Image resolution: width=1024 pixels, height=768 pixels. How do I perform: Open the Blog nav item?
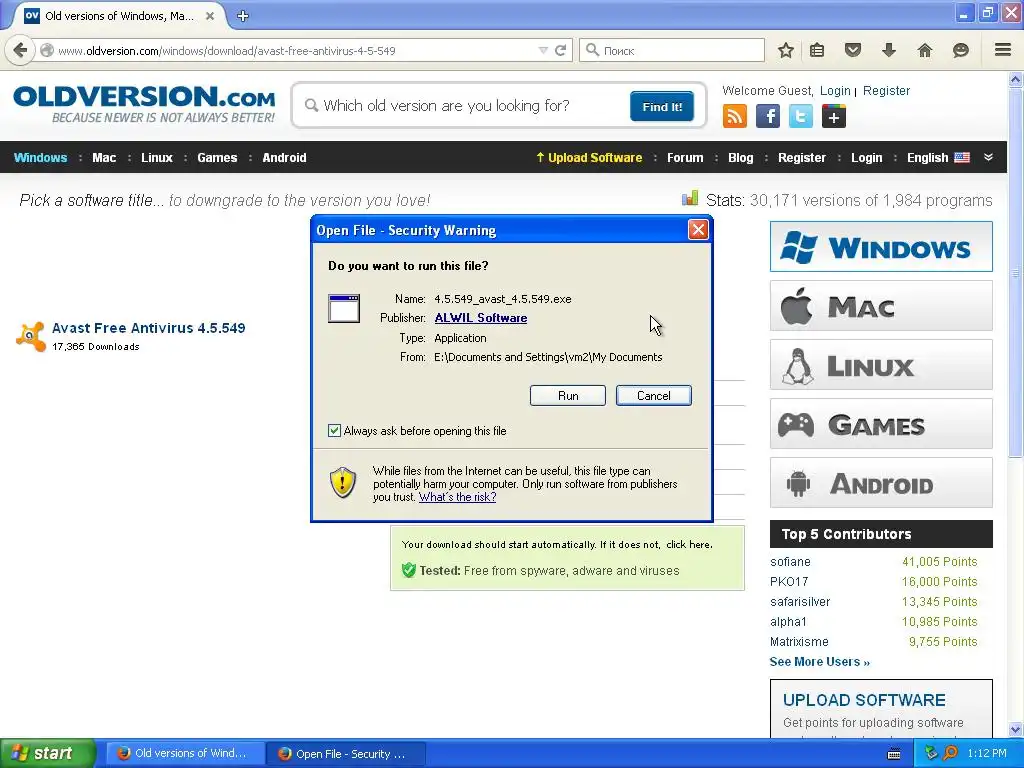pyautogui.click(x=741, y=157)
